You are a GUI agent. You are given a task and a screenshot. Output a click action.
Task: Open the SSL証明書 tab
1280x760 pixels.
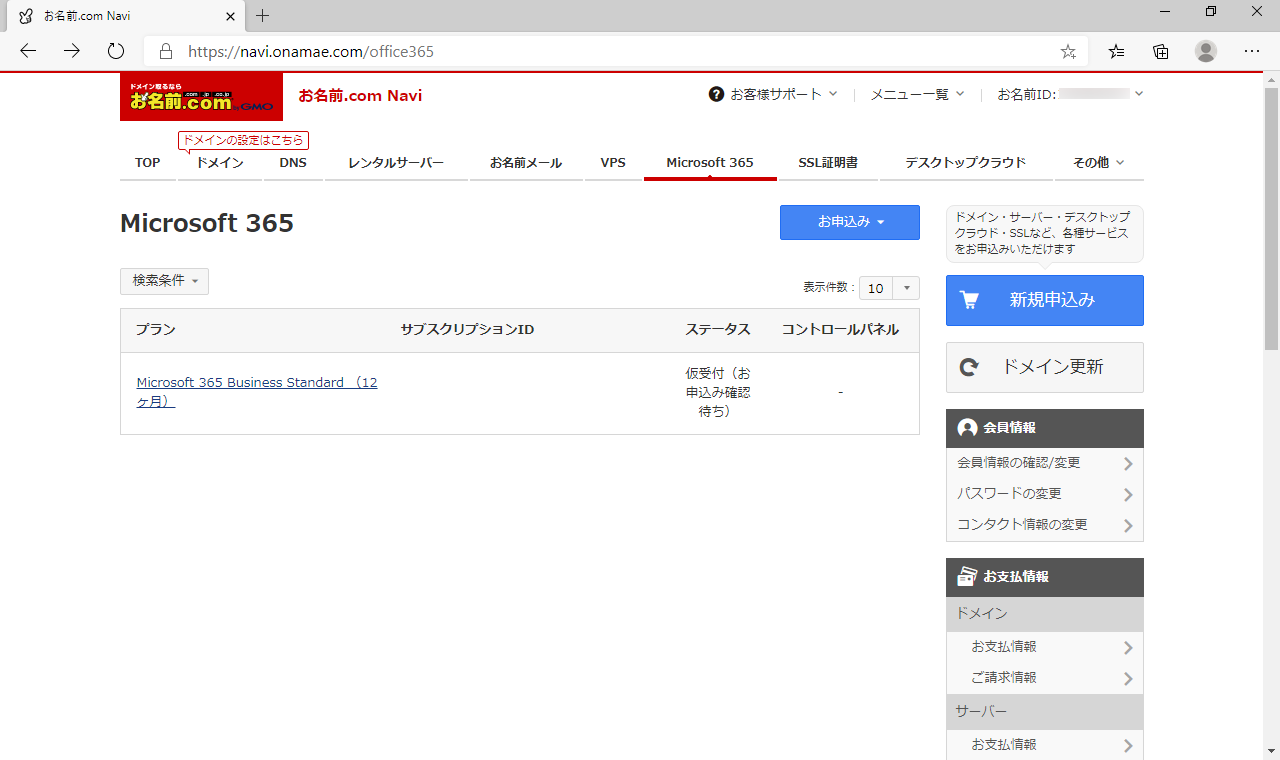[828, 162]
